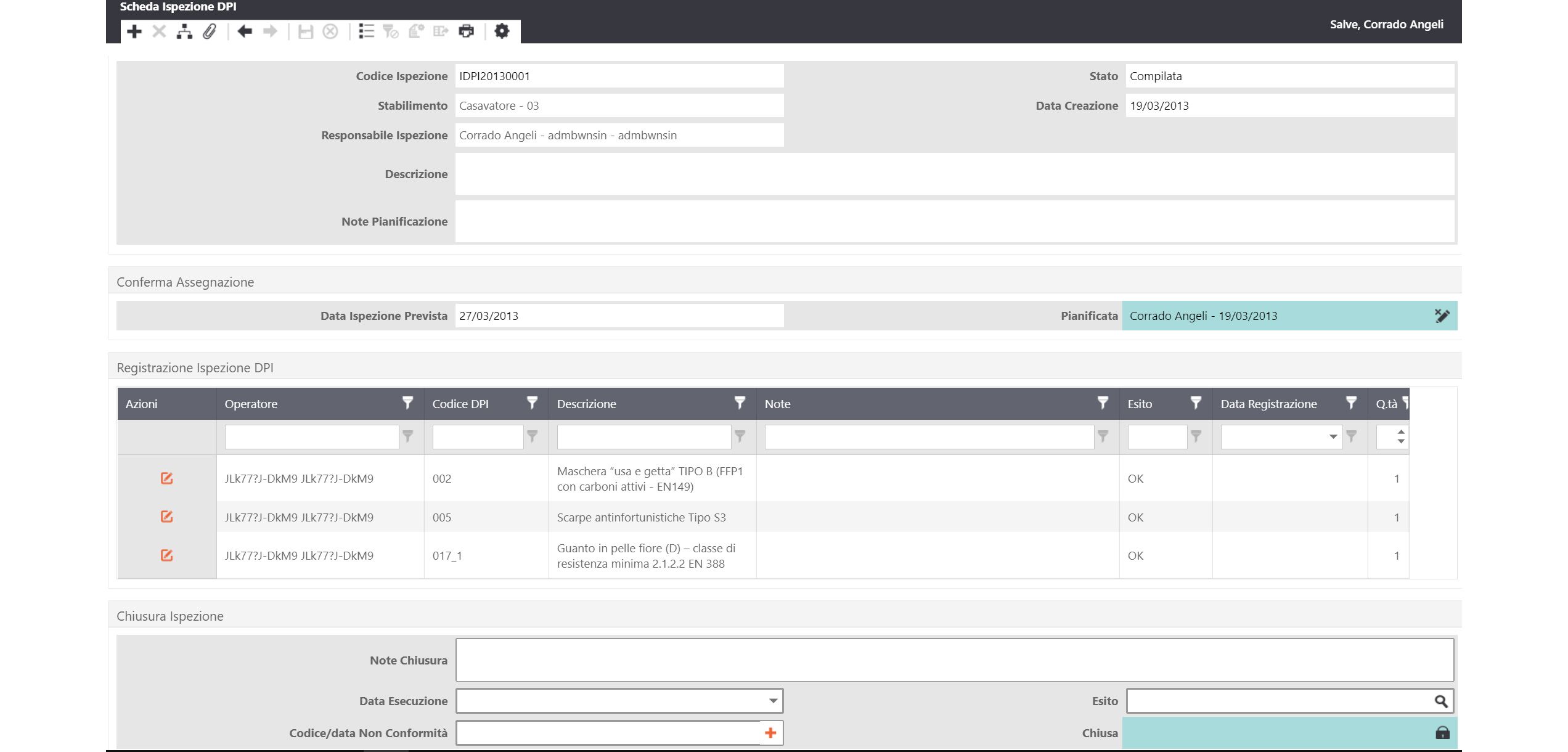
Task: Sort by the Codice DPI column header
Action: pyautogui.click(x=460, y=404)
